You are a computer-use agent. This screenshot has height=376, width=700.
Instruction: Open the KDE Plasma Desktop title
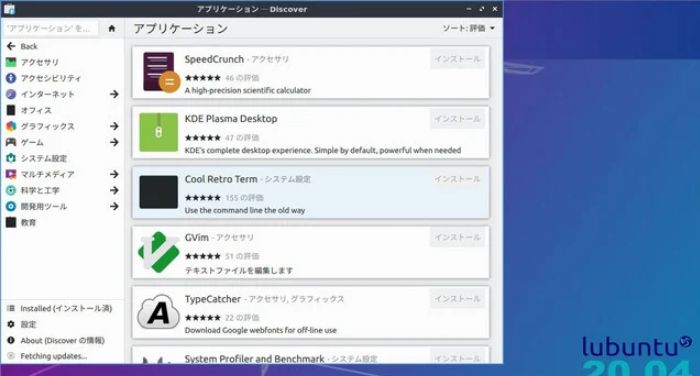(x=231, y=119)
